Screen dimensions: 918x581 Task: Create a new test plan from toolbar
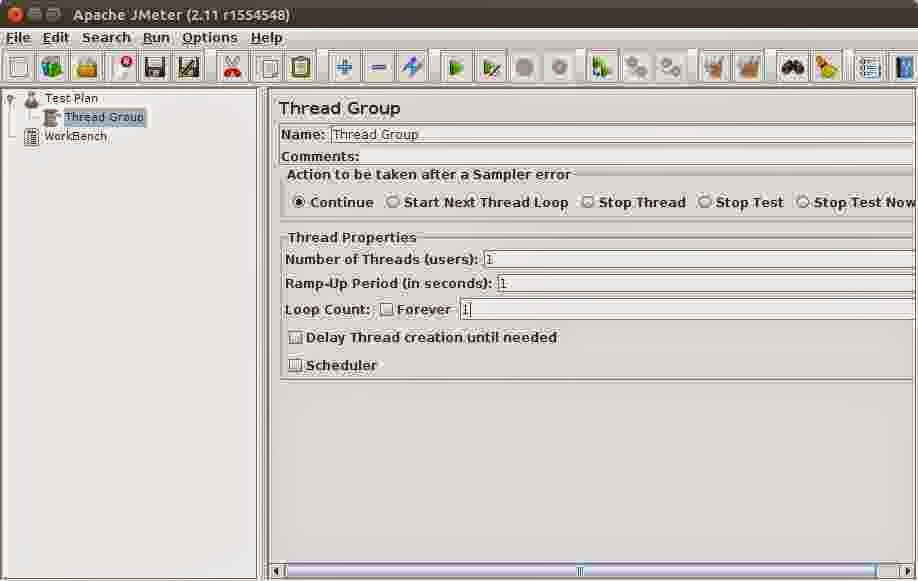pyautogui.click(x=18, y=68)
